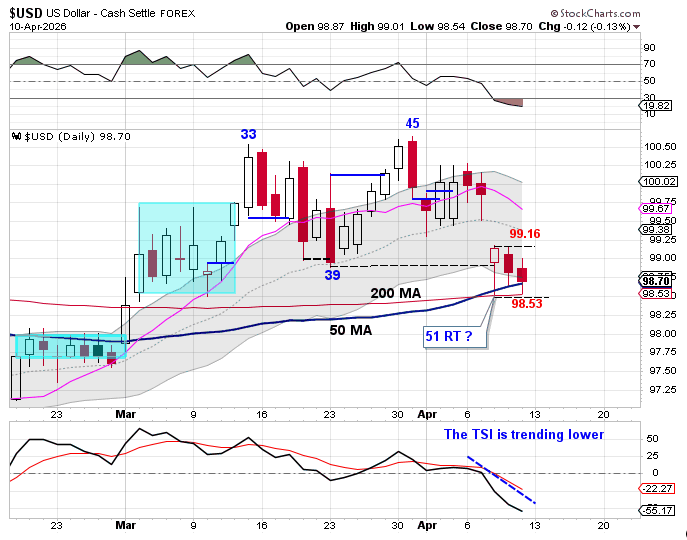
Task: Click the $USD ticker symbol title
Action: 28,13
